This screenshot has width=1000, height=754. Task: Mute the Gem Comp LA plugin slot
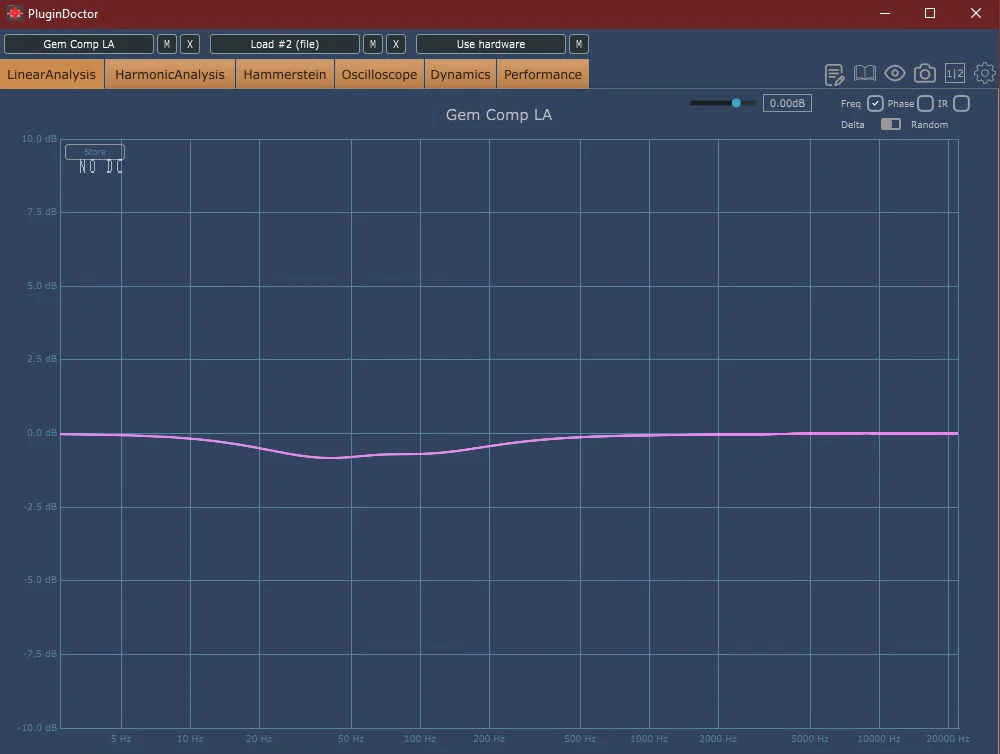(x=166, y=44)
